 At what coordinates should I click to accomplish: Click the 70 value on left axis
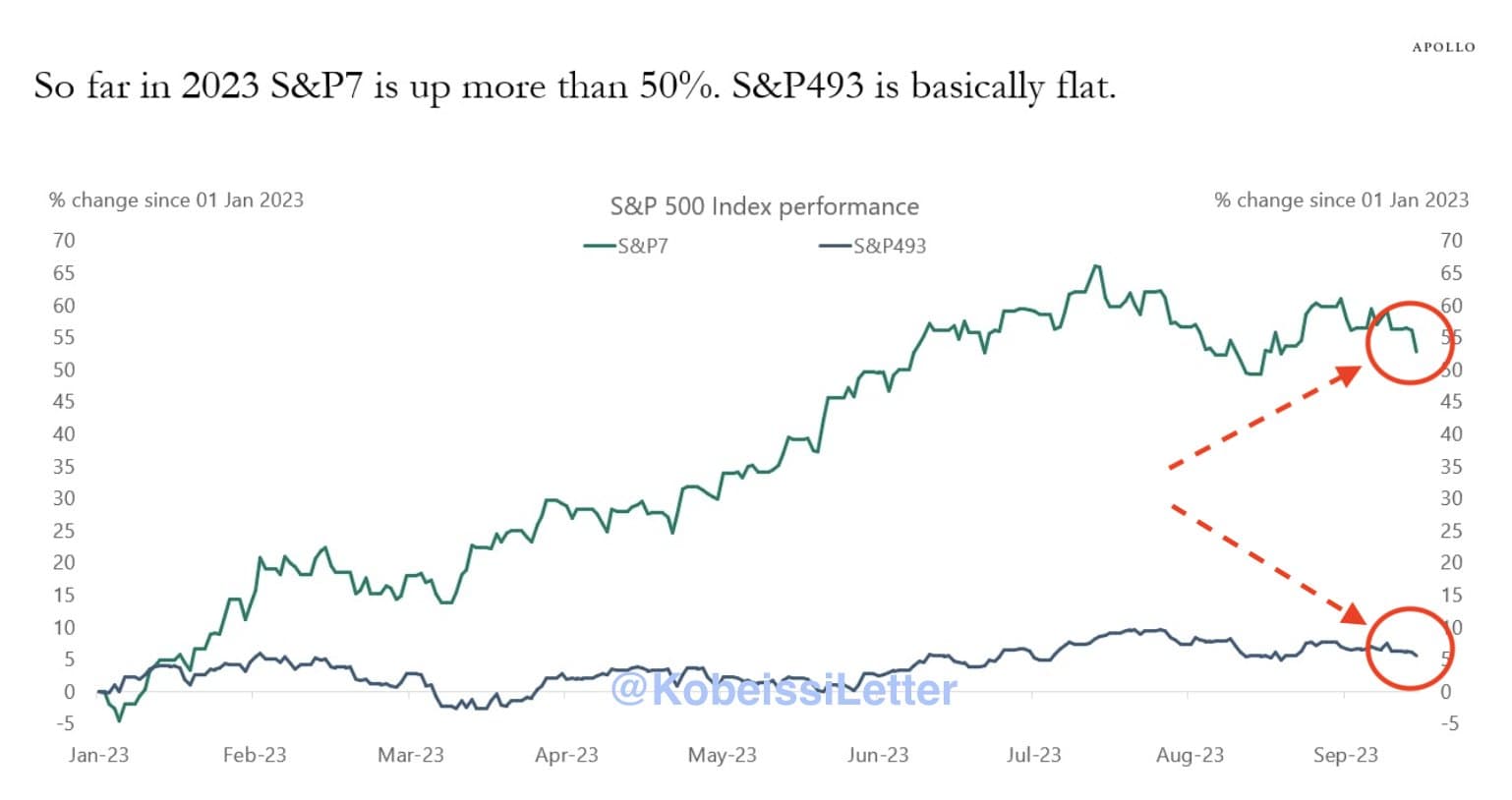[64, 241]
